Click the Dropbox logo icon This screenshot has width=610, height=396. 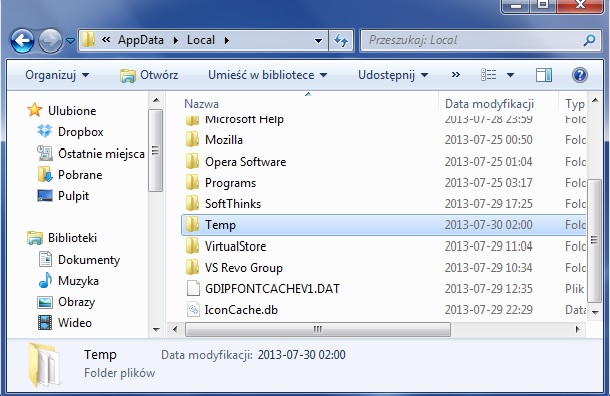click(45, 131)
